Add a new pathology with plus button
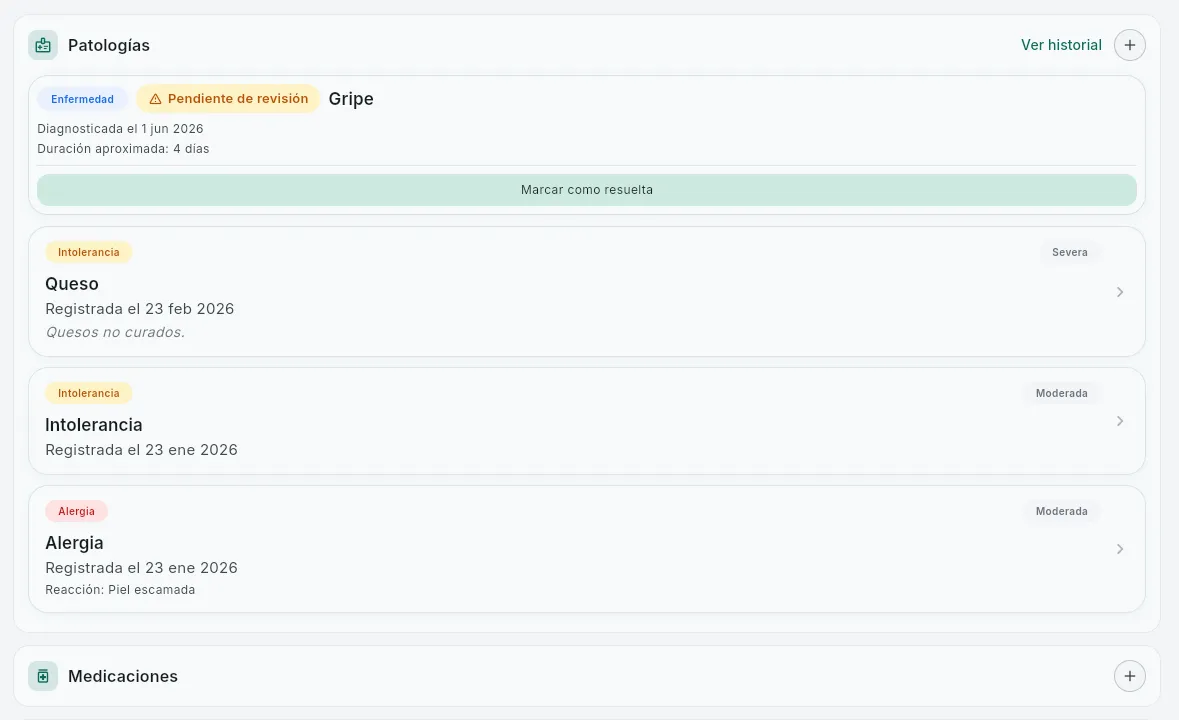Viewport: 1179px width, 720px height. (1129, 45)
